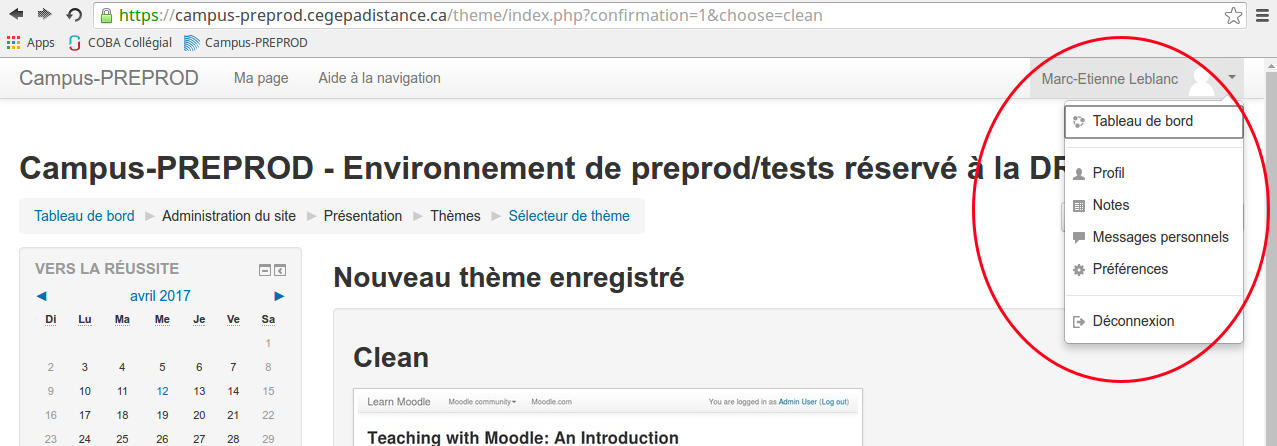
Task: Click the Sélecteur de thème breadcrumb link
Action: pos(569,216)
